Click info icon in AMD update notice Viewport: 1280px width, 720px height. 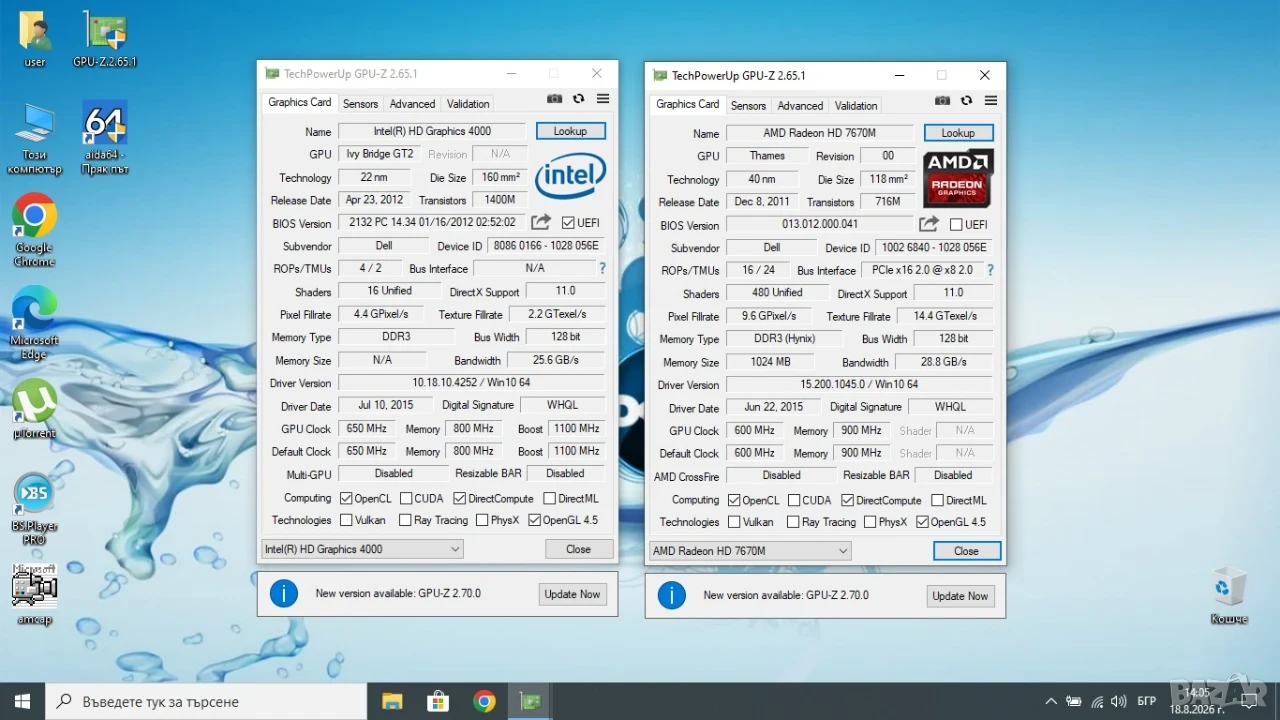[672, 596]
